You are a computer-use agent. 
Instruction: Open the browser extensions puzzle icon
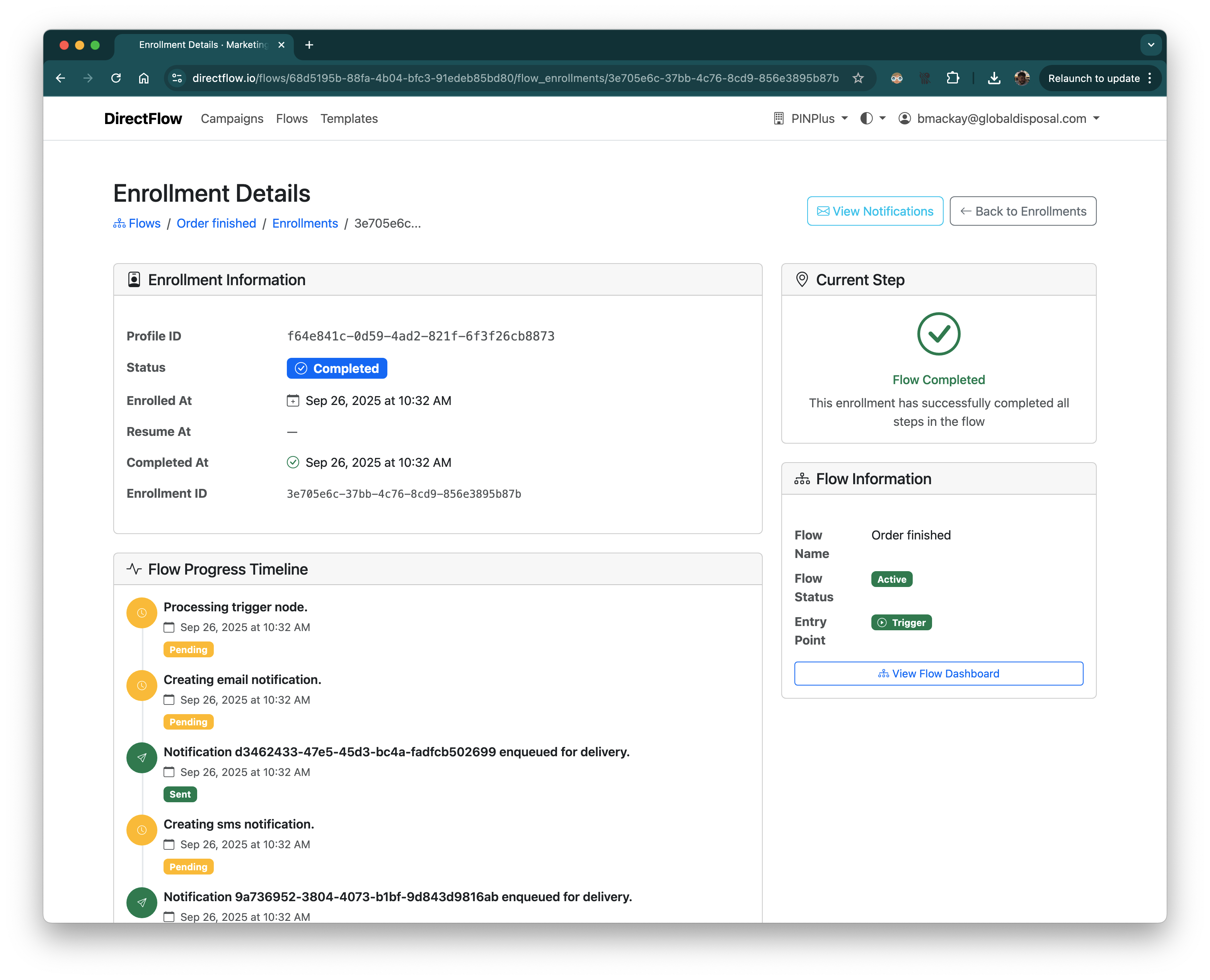[953, 78]
